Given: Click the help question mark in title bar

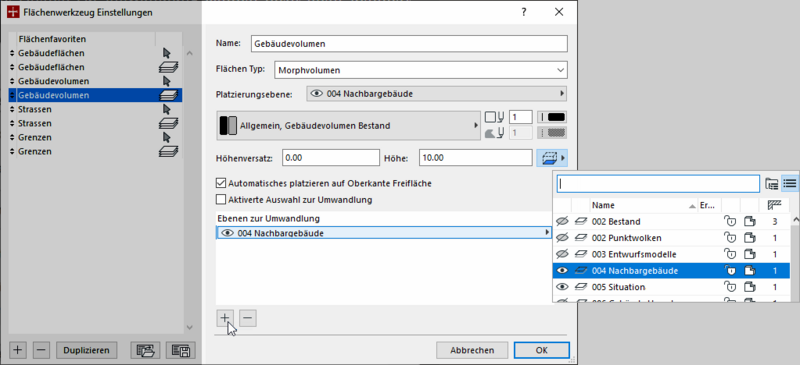Looking at the screenshot, I should (524, 12).
